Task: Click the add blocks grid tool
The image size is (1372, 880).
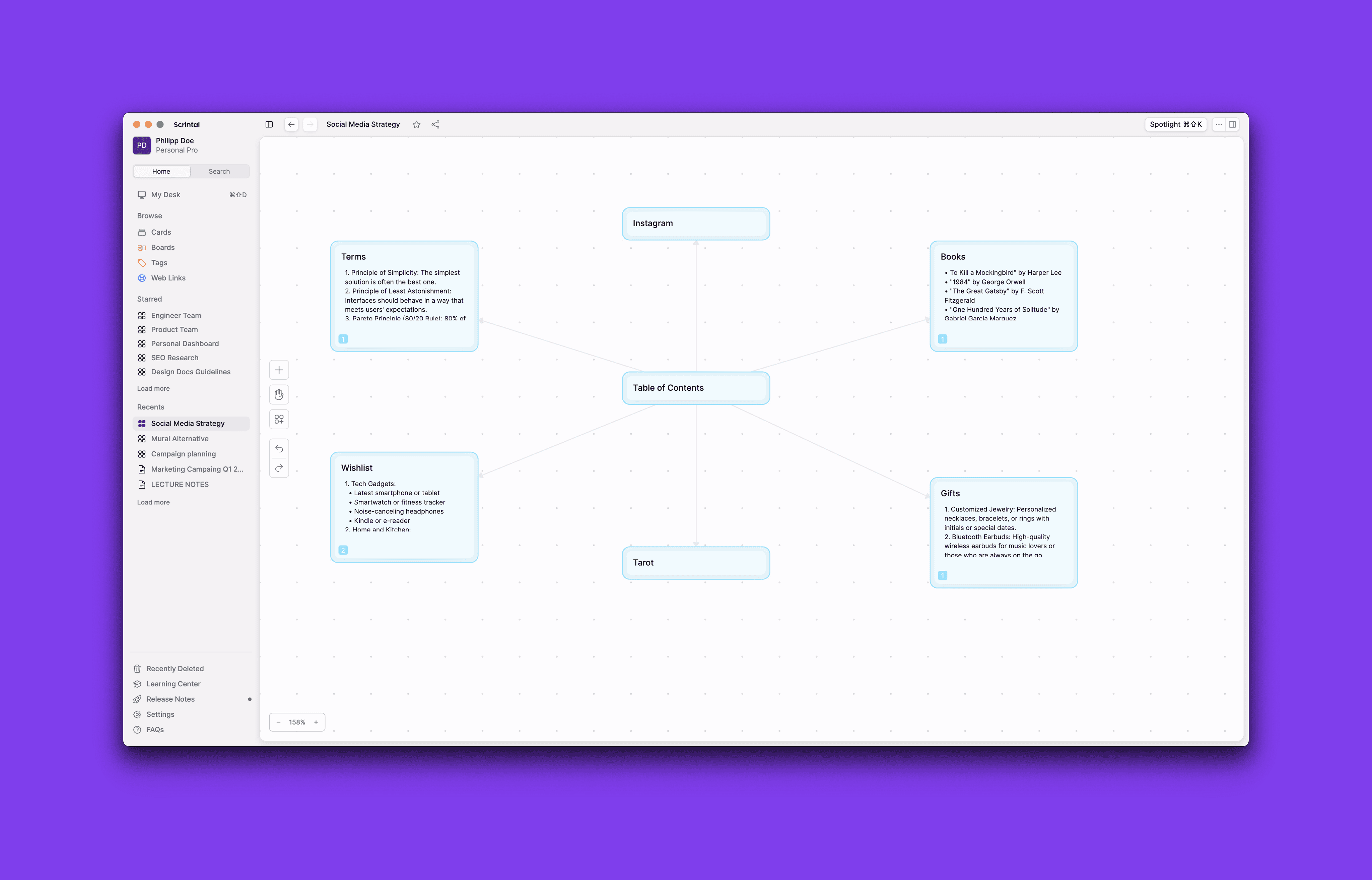Action: coord(279,420)
